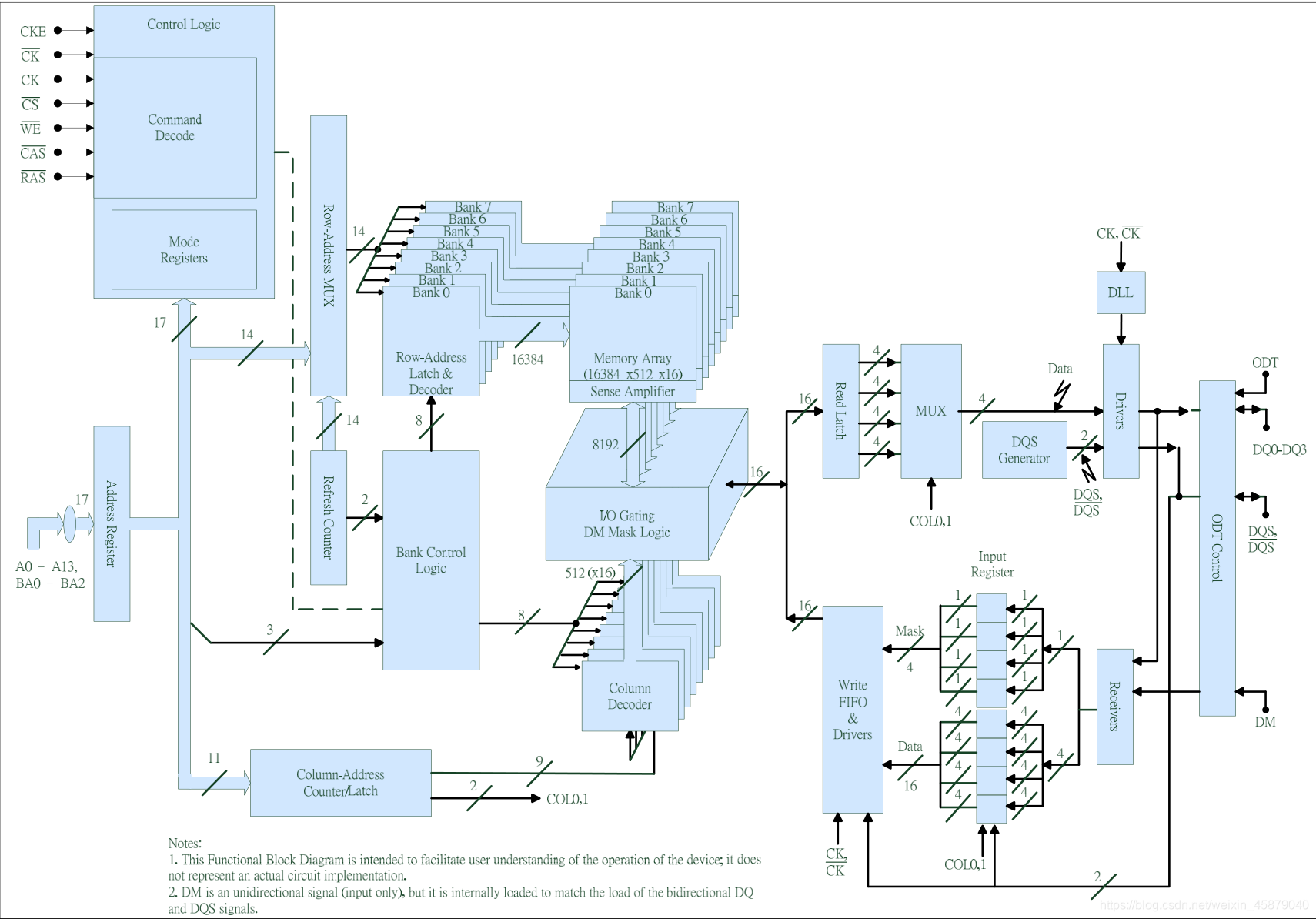Select DQS, DQS label under DQS Generator
Screen dimensions: 1316x919
(x=1087, y=503)
